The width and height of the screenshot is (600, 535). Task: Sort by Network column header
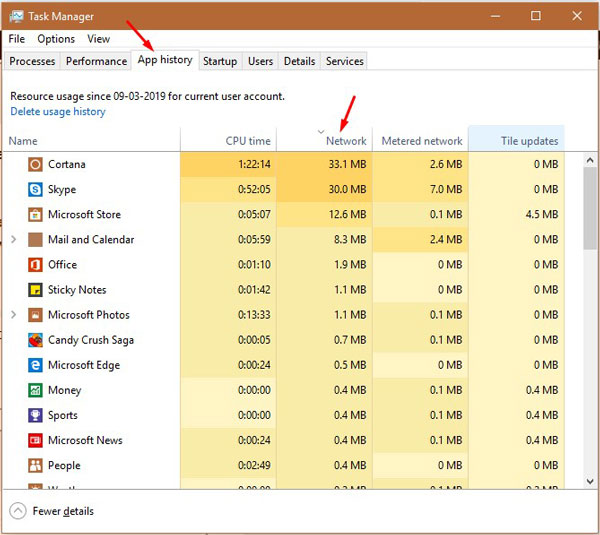tap(324, 141)
